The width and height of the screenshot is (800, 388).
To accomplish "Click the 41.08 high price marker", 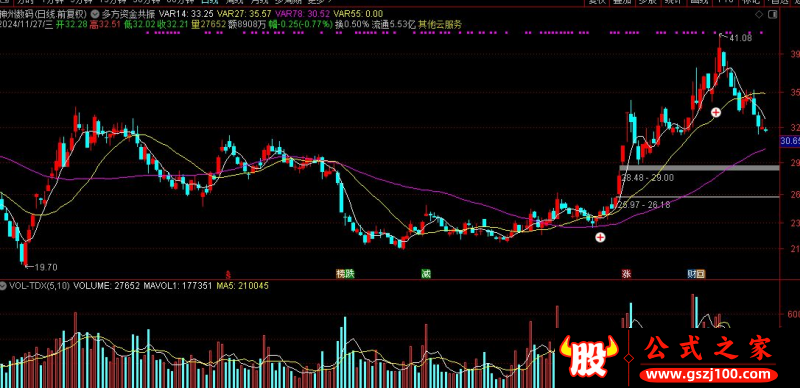I will [740, 38].
